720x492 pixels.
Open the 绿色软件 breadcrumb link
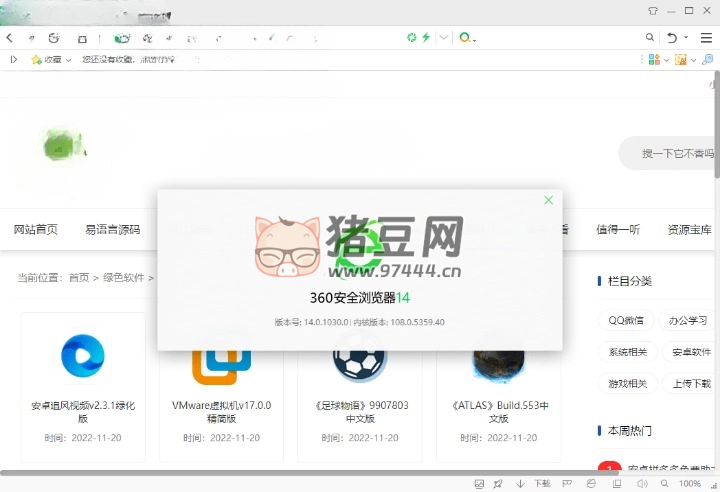coord(123,278)
